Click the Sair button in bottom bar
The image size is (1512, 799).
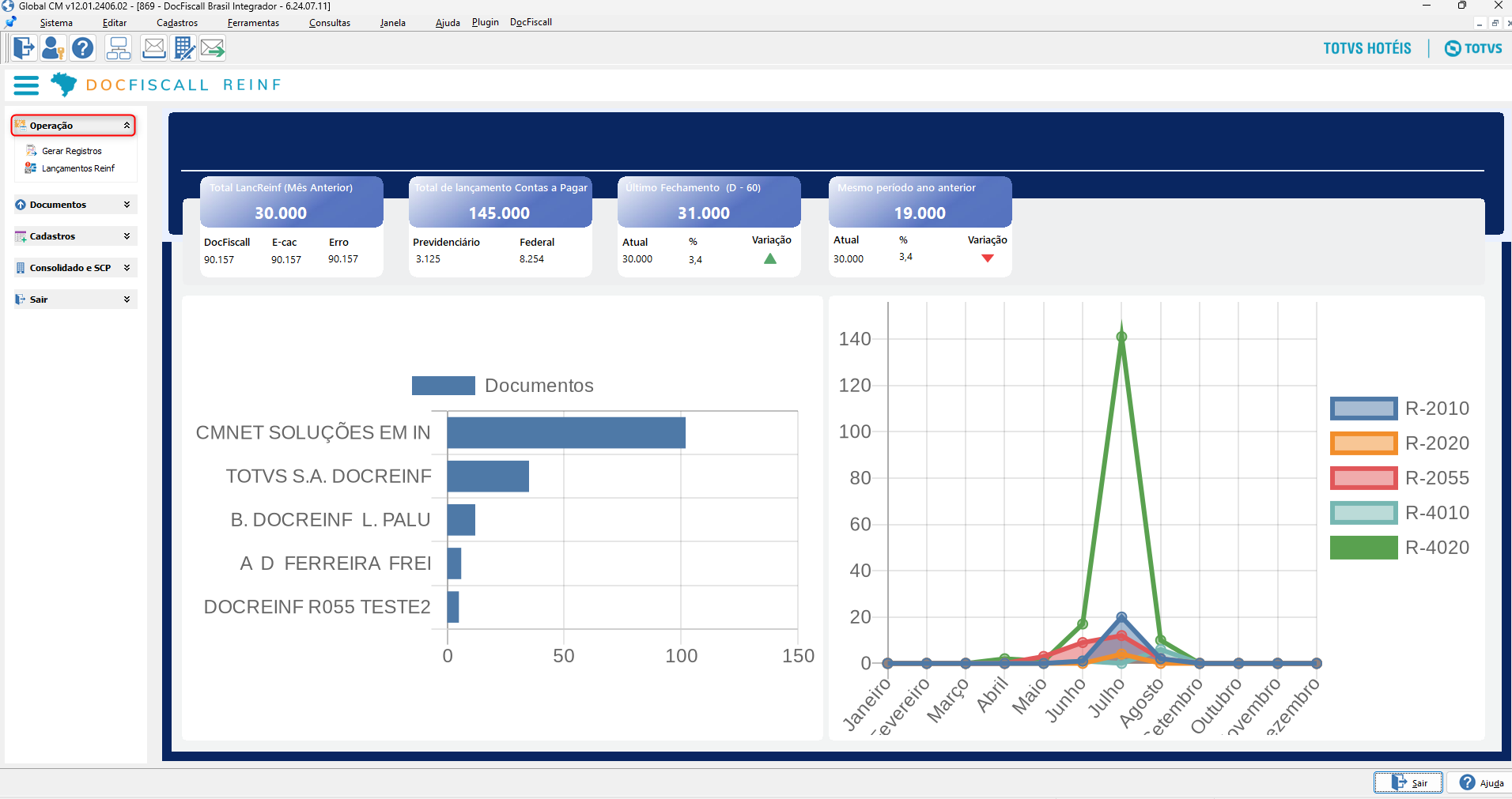tap(1408, 782)
